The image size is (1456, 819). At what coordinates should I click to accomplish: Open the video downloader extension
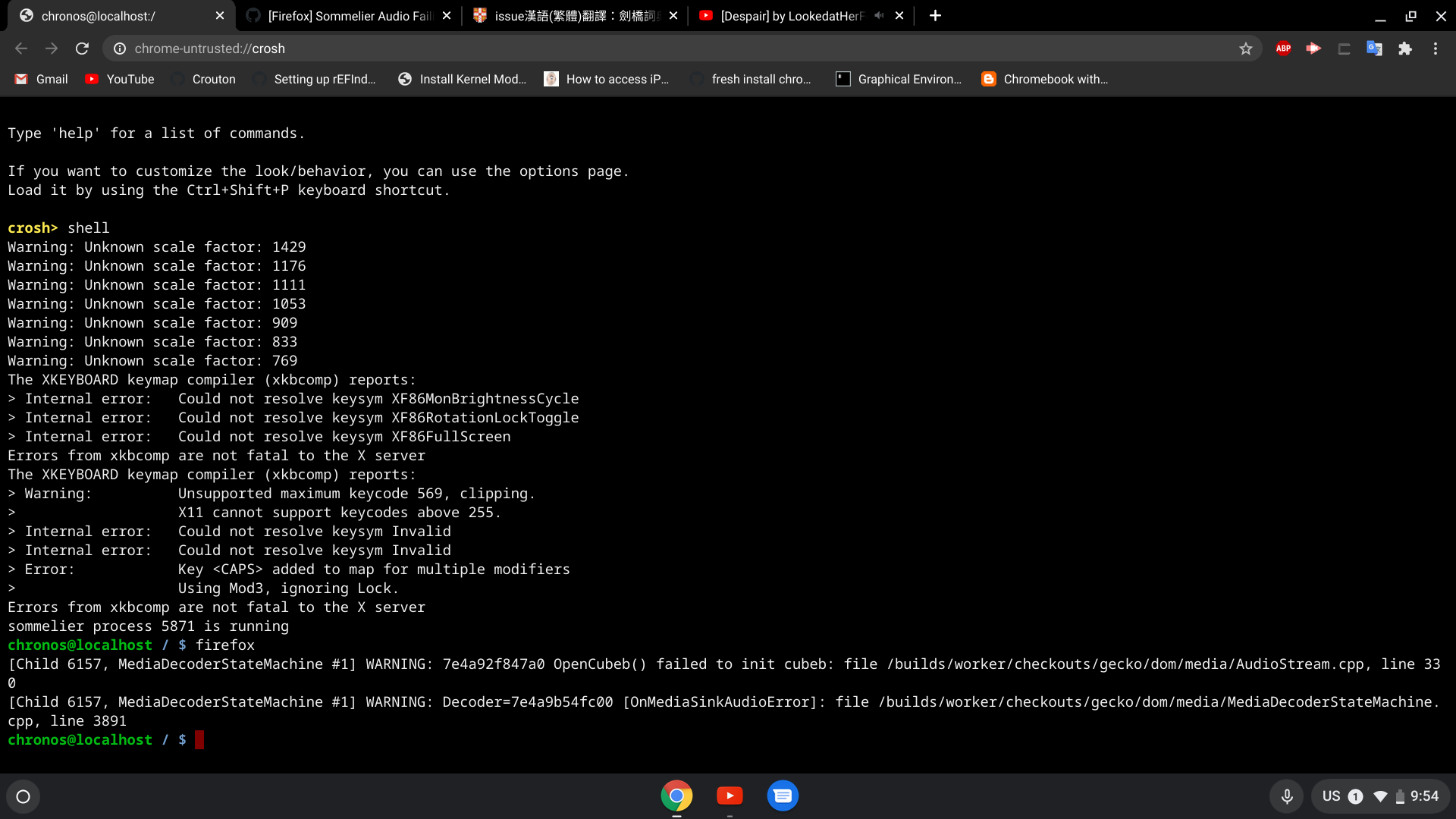[x=1313, y=48]
